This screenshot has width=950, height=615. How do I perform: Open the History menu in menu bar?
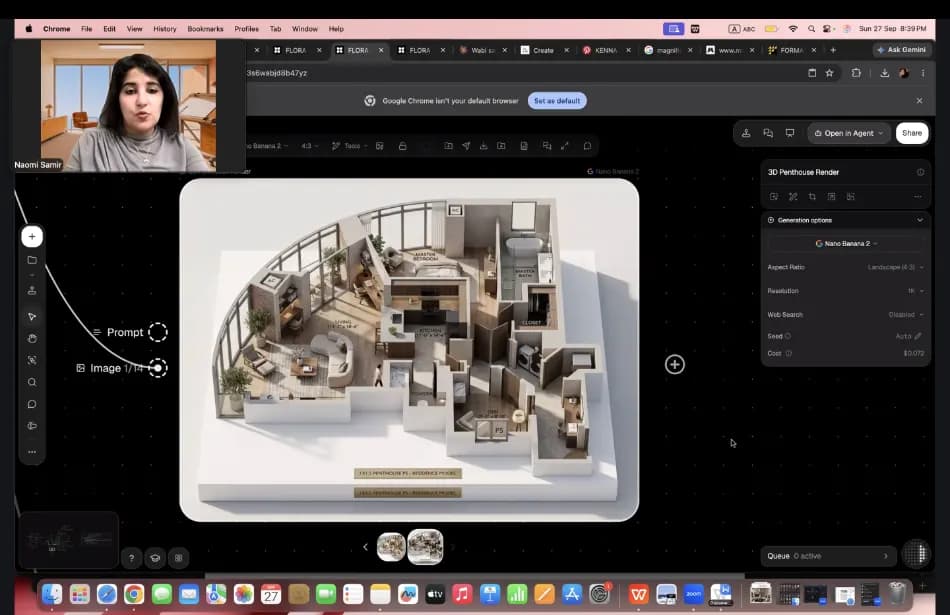pos(165,28)
